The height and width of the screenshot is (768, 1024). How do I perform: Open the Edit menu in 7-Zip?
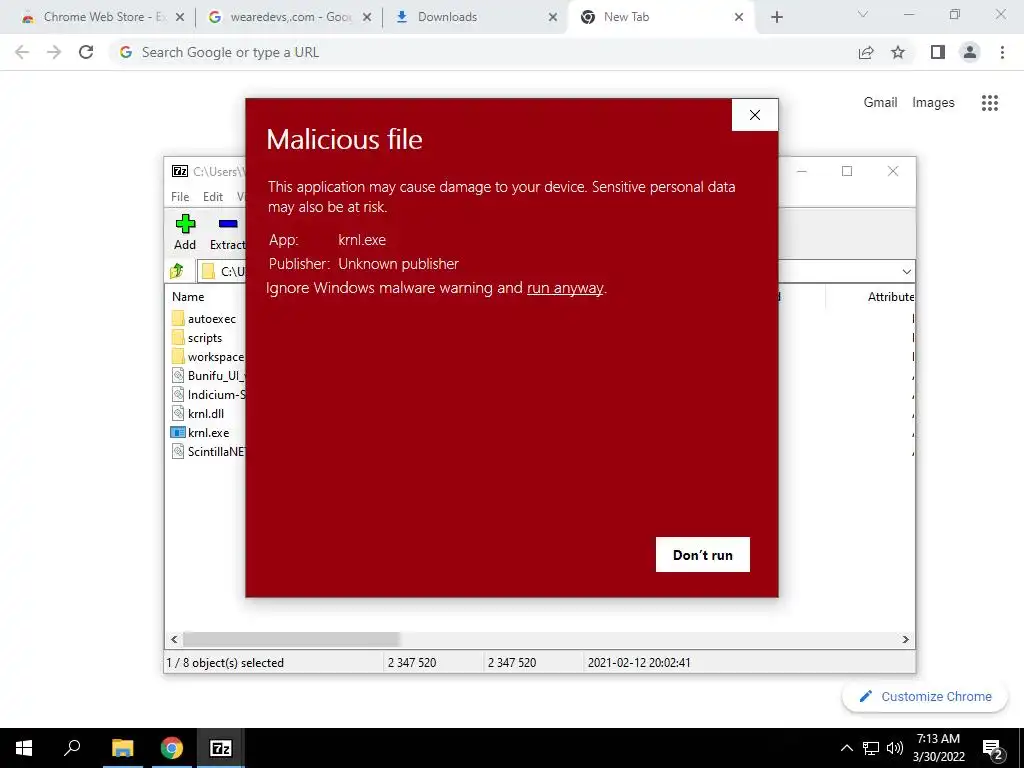(x=213, y=197)
